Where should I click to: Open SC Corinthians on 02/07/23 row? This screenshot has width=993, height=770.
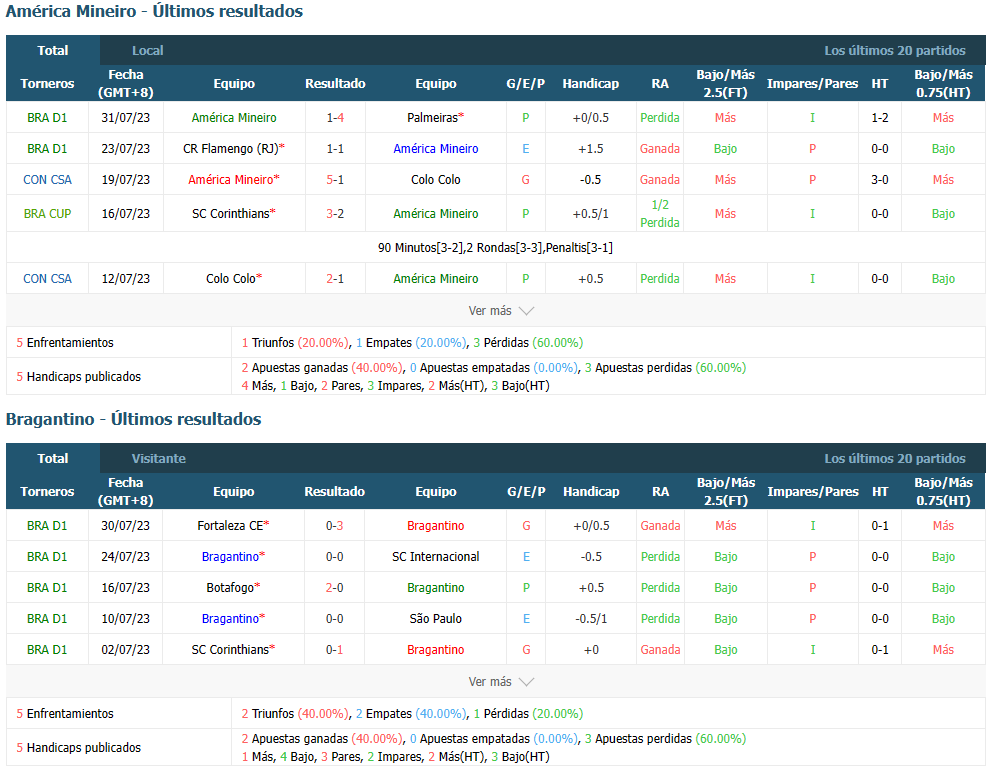pyautogui.click(x=230, y=649)
